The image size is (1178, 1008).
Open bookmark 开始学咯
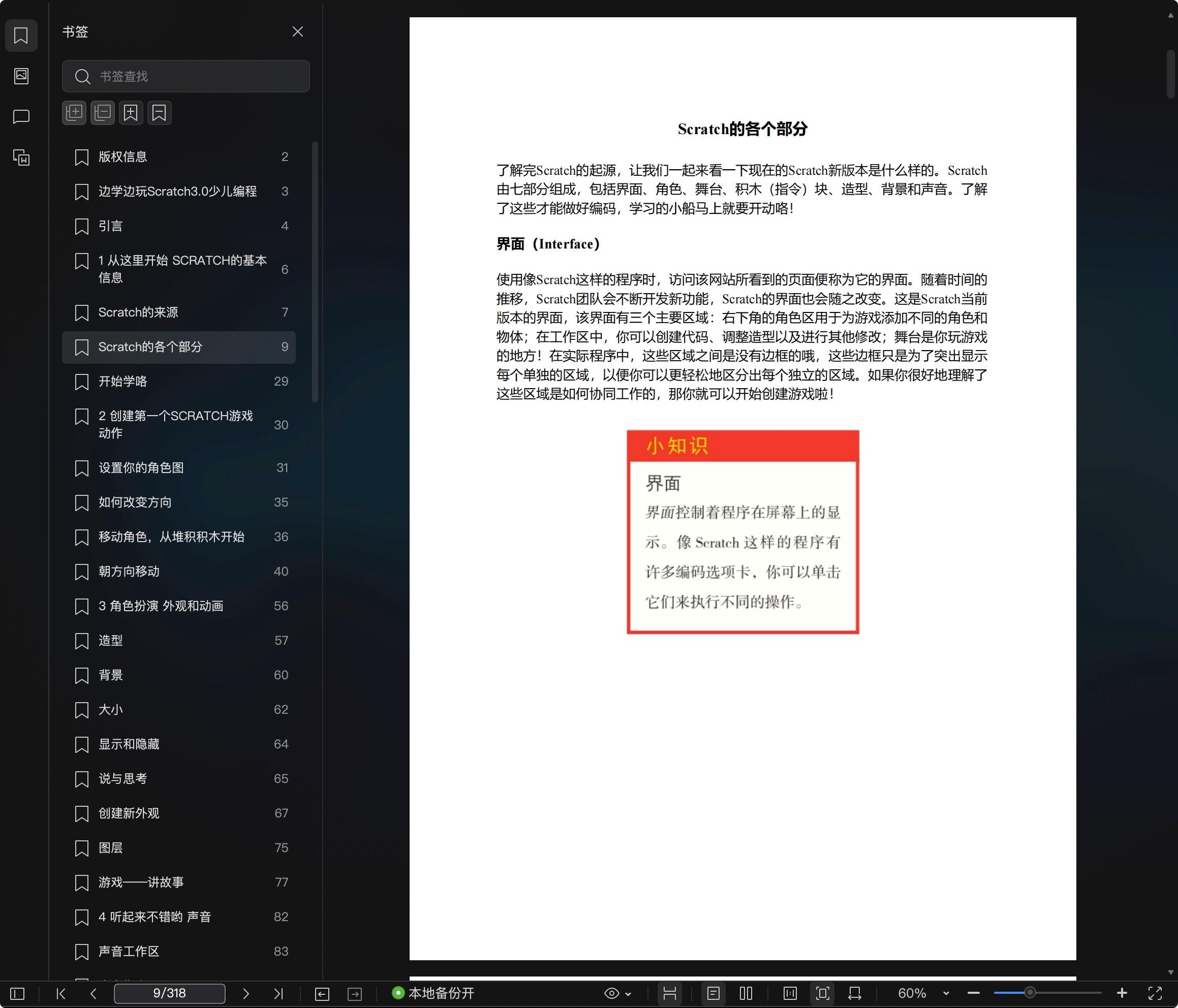[x=178, y=382]
